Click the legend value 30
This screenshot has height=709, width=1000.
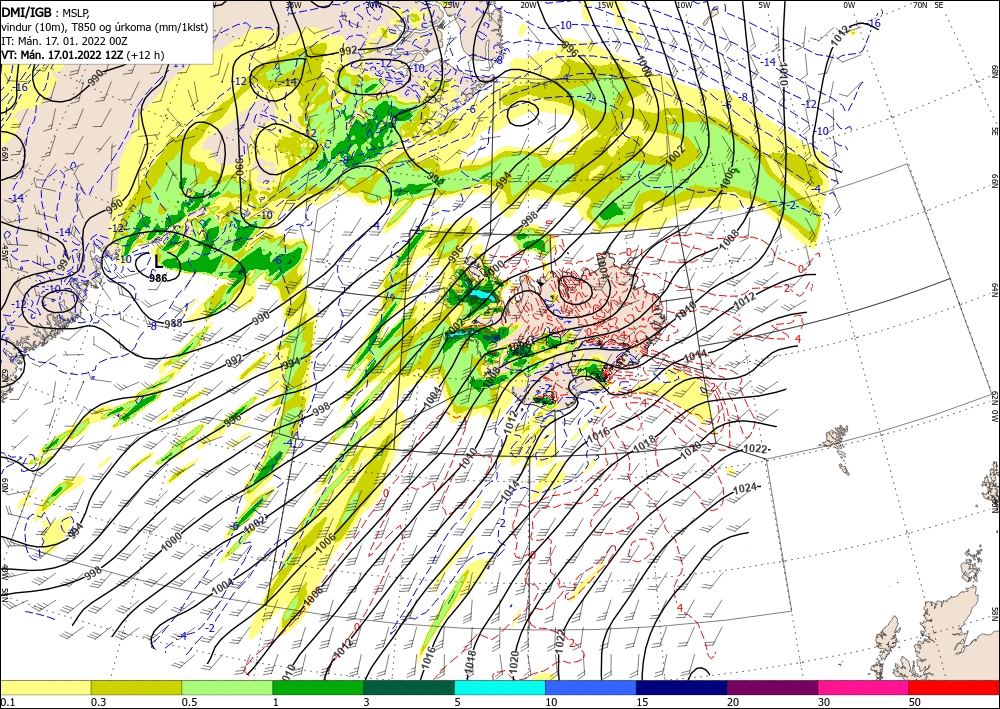point(824,702)
